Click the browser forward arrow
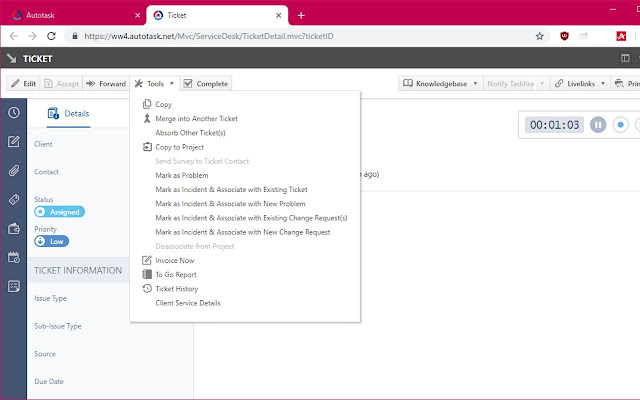 tap(32, 36)
